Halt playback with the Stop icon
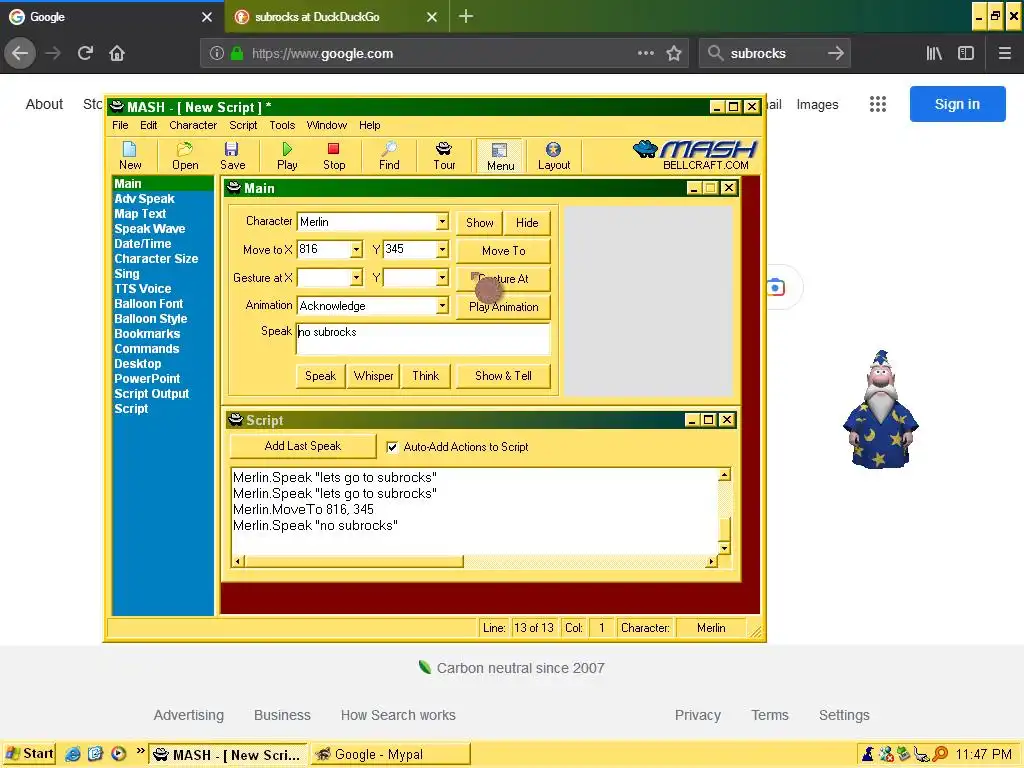The width and height of the screenshot is (1024, 768). coord(334,155)
